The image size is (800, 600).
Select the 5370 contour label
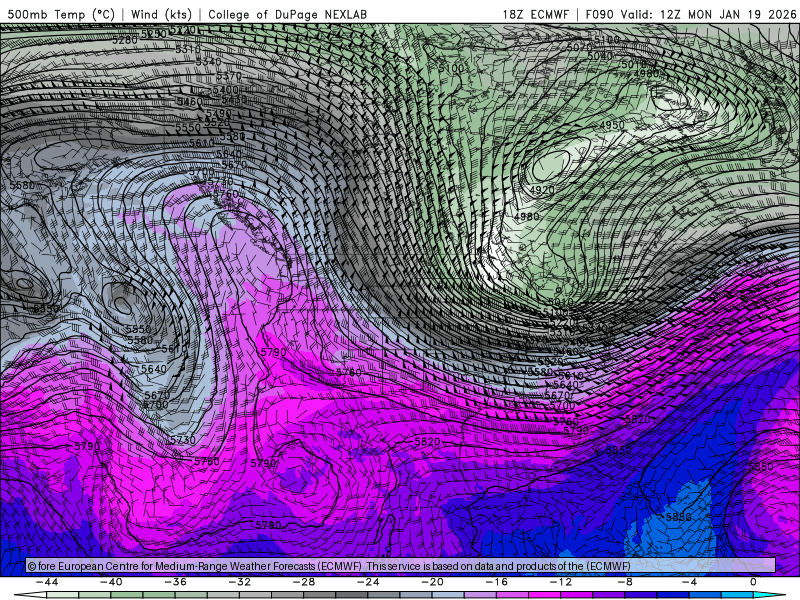pos(229,76)
